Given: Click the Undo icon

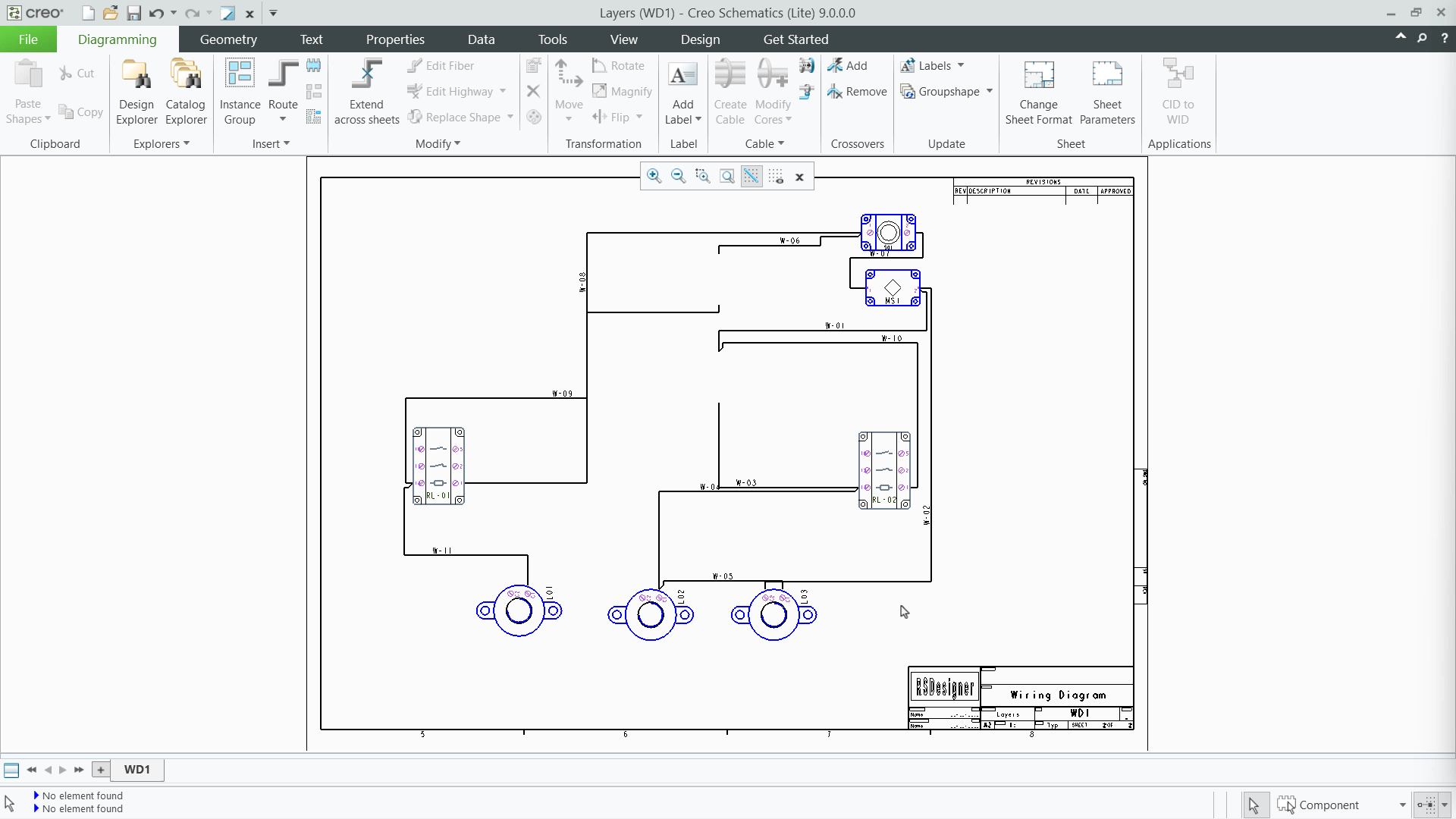Looking at the screenshot, I should tap(156, 13).
